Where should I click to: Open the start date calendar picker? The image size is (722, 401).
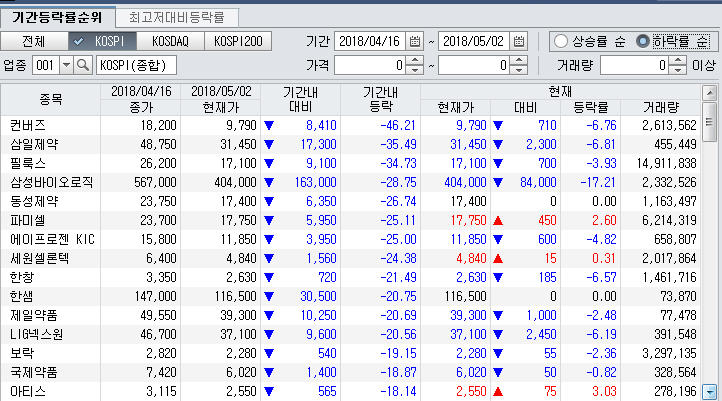pos(414,41)
